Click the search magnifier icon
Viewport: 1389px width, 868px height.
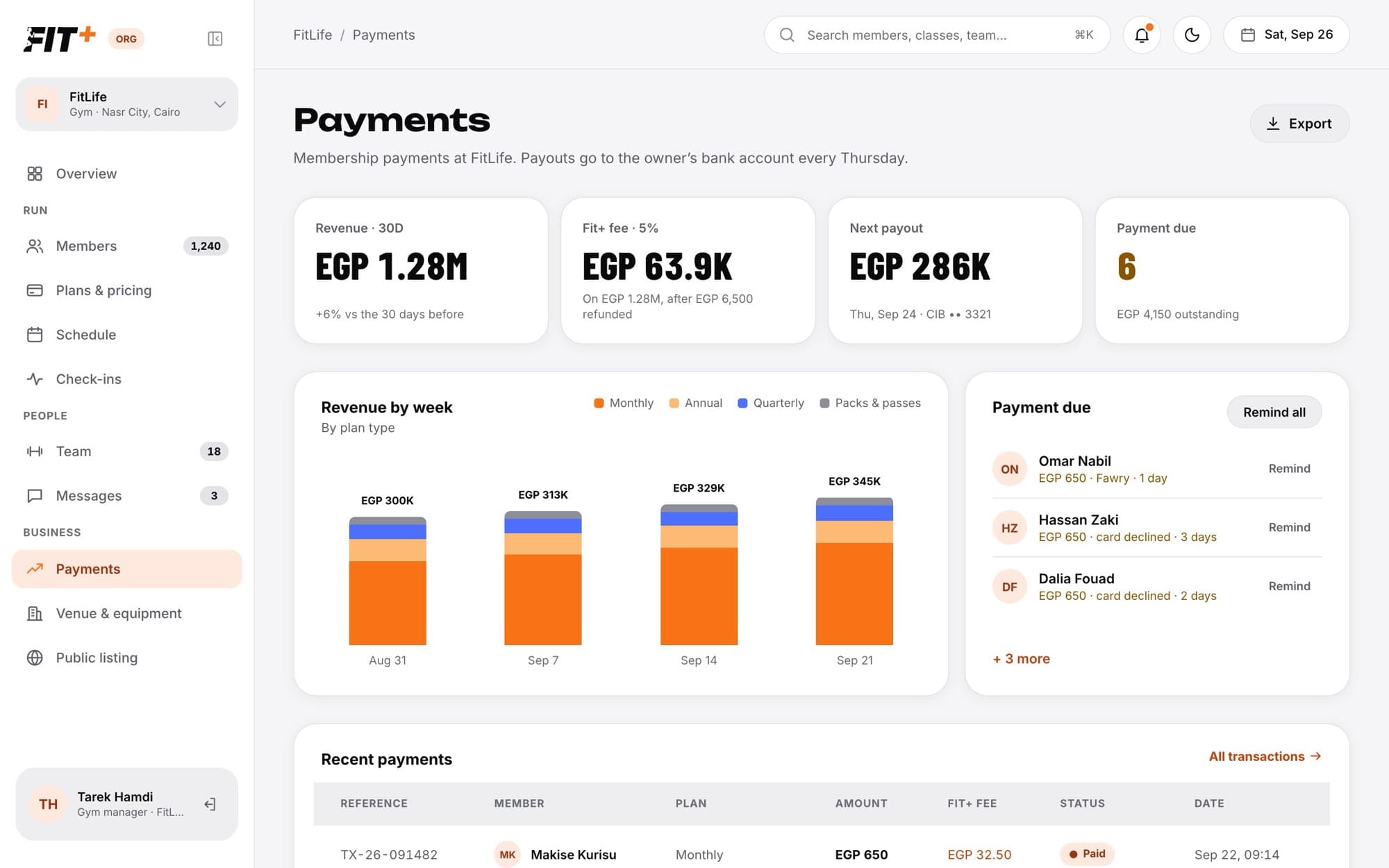pos(787,35)
